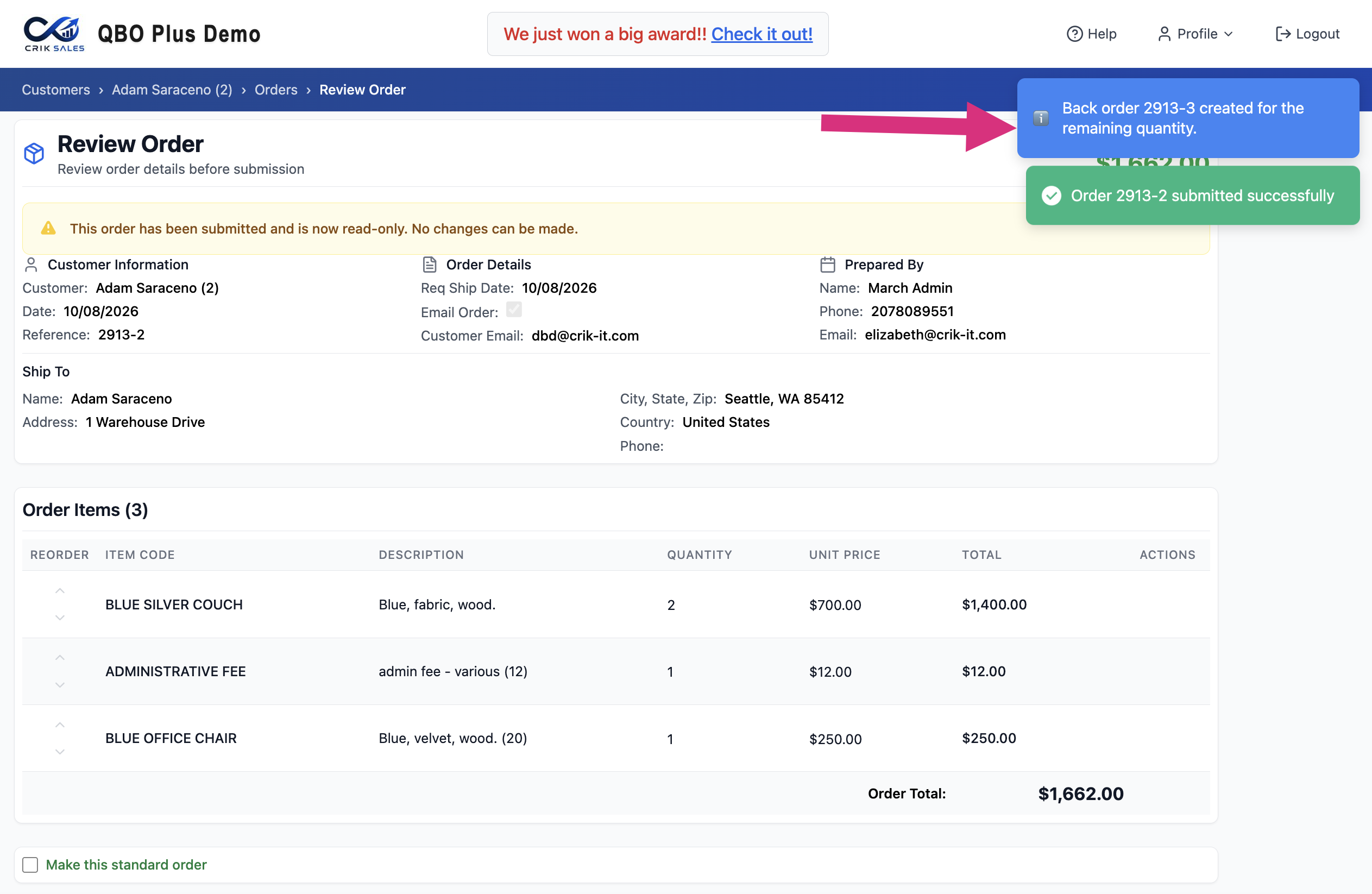Click reference number 2913-2
This screenshot has height=894, width=1372.
click(121, 335)
